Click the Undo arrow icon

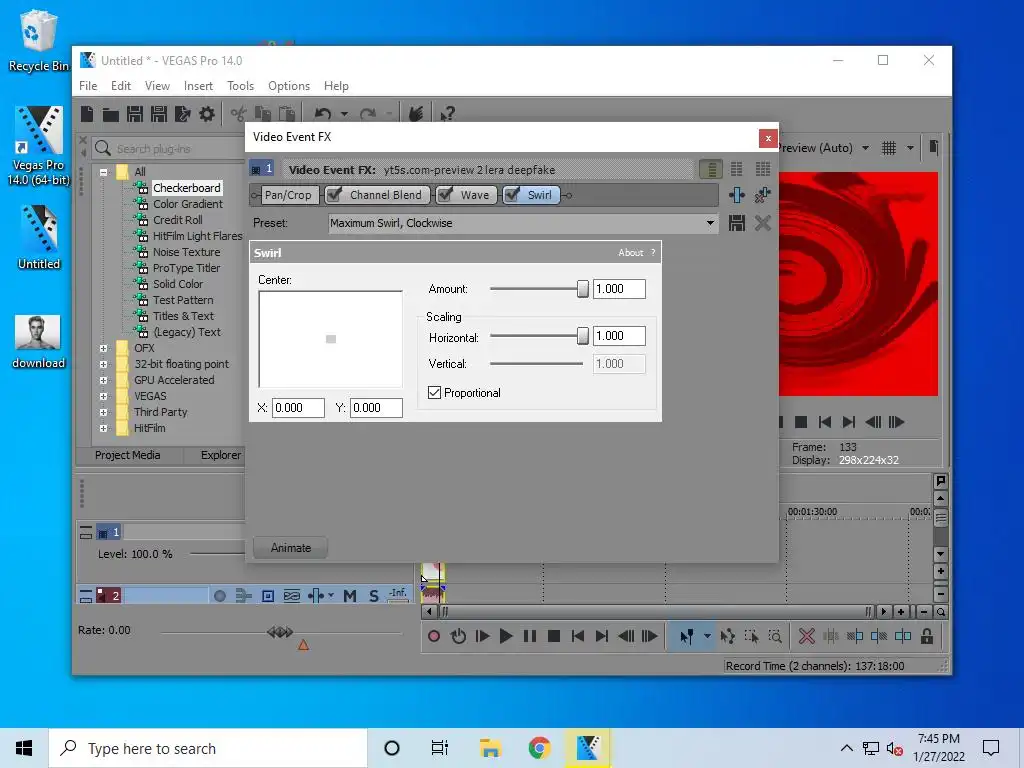(323, 114)
